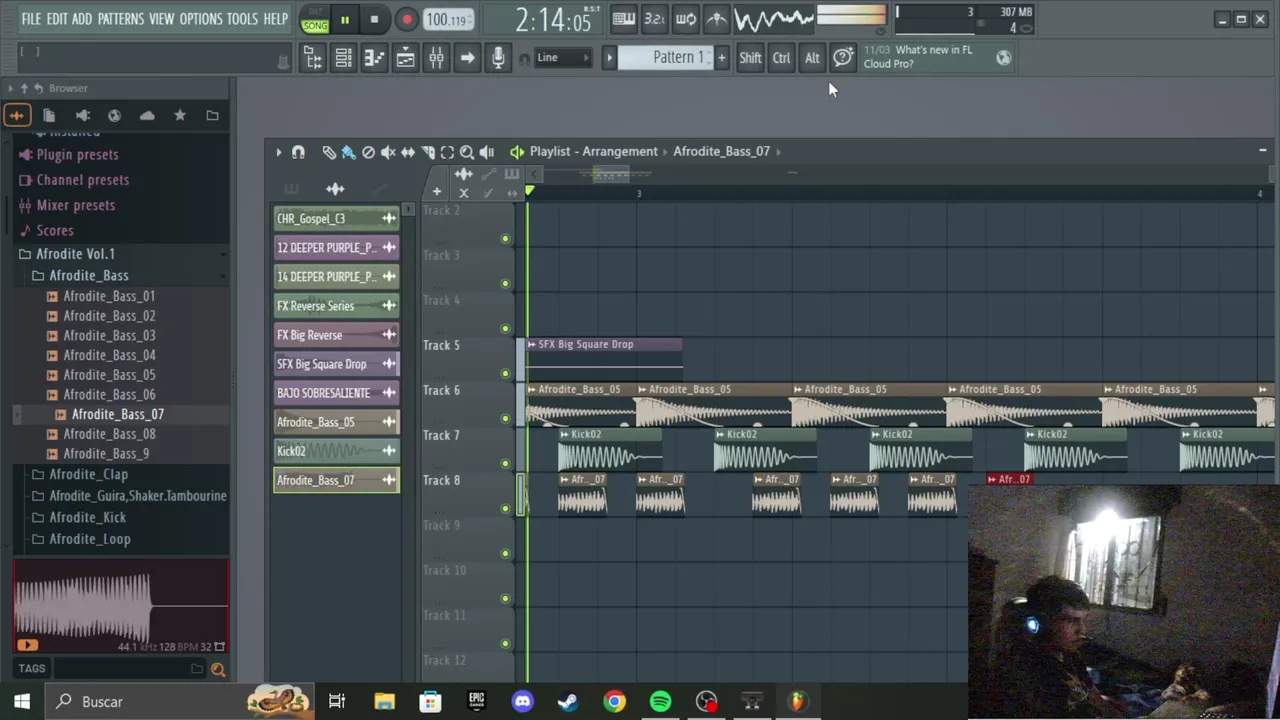Select the Draw pencil tool in Playlist
The height and width of the screenshot is (720, 1280).
point(329,152)
